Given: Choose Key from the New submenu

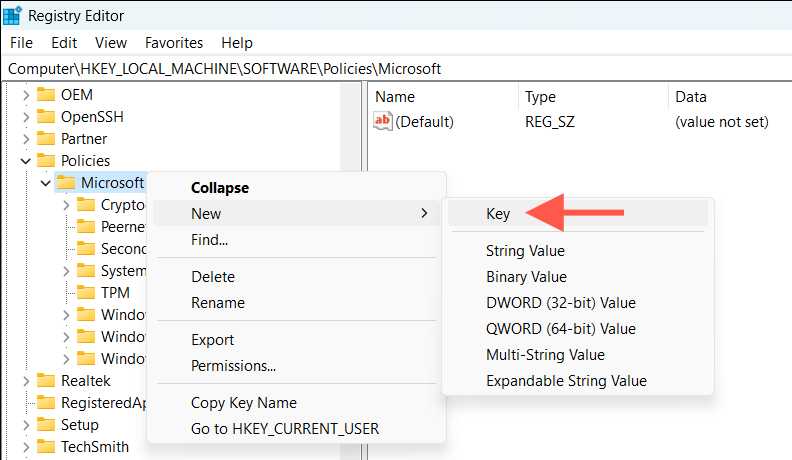Looking at the screenshot, I should pos(498,213).
